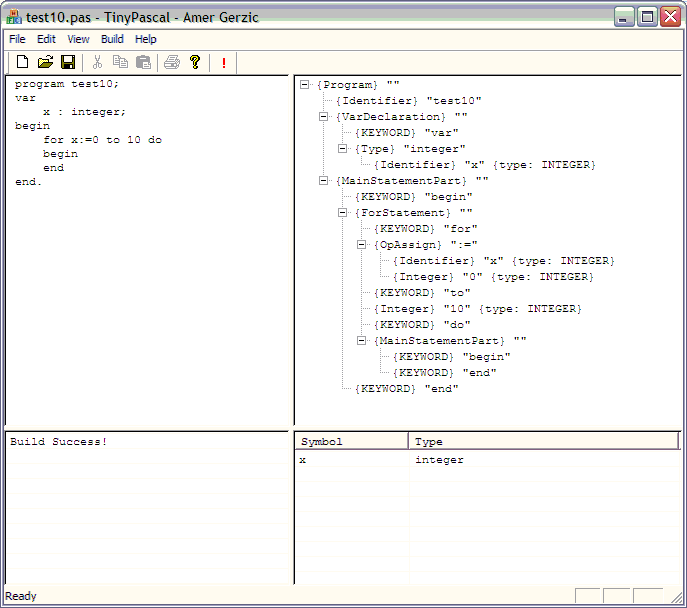Select {Identifier} "x" under {OpAssign}

[503, 261]
